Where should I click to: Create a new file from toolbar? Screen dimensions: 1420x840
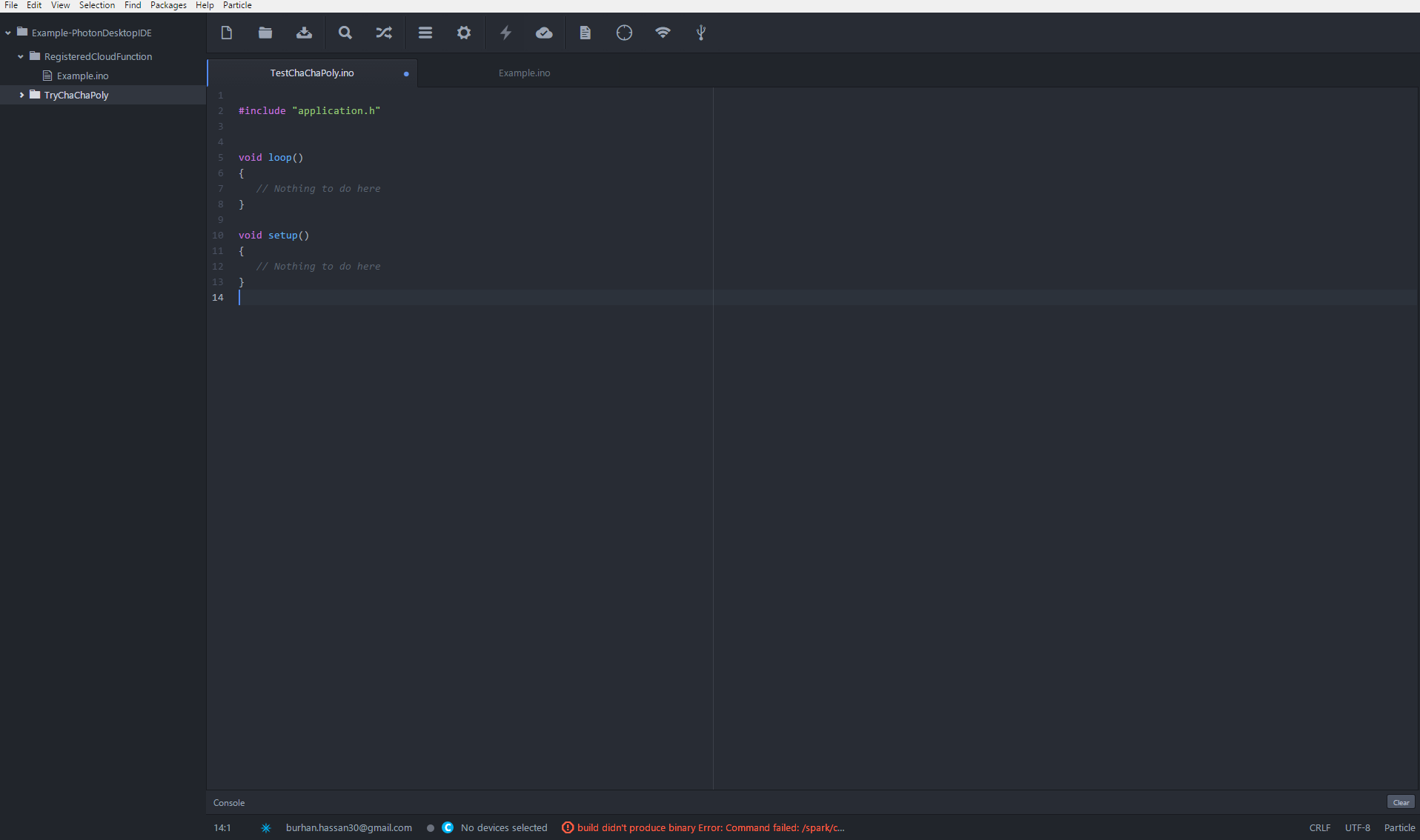pos(227,33)
